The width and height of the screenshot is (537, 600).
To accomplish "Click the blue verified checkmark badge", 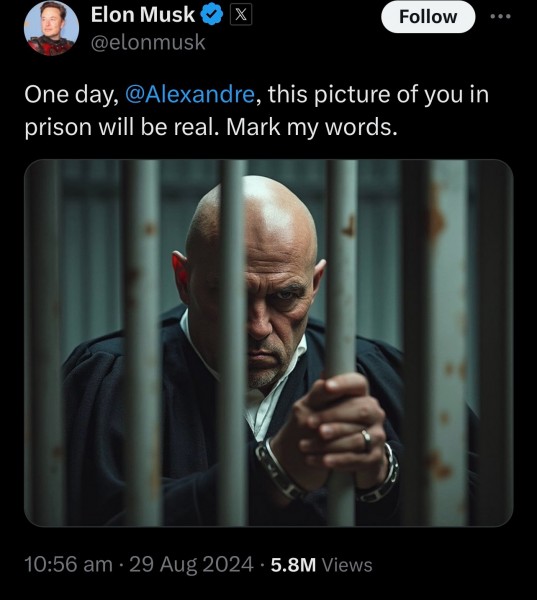I will coord(212,16).
